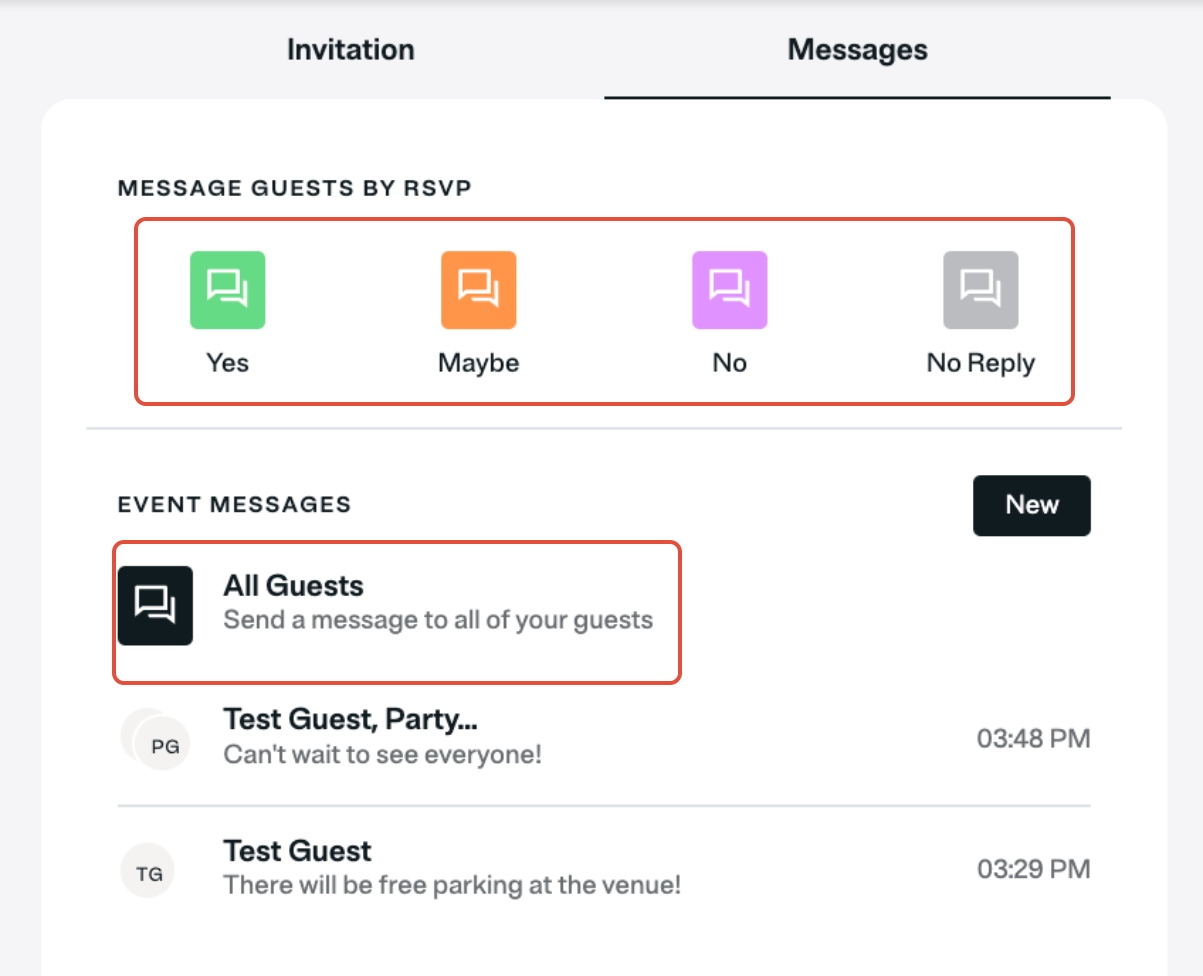Click the New button to compose a message
The image size is (1203, 976).
1031,505
